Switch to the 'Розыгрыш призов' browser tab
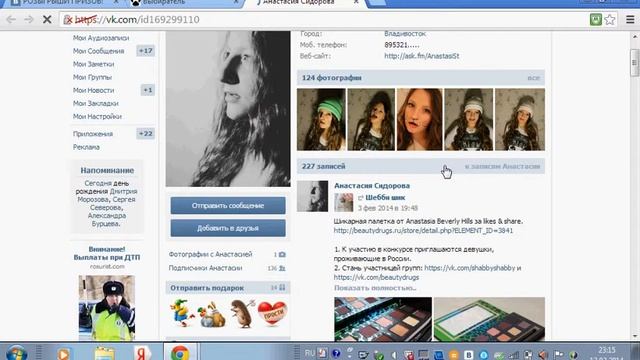The image size is (640, 360). [x=62, y=2]
